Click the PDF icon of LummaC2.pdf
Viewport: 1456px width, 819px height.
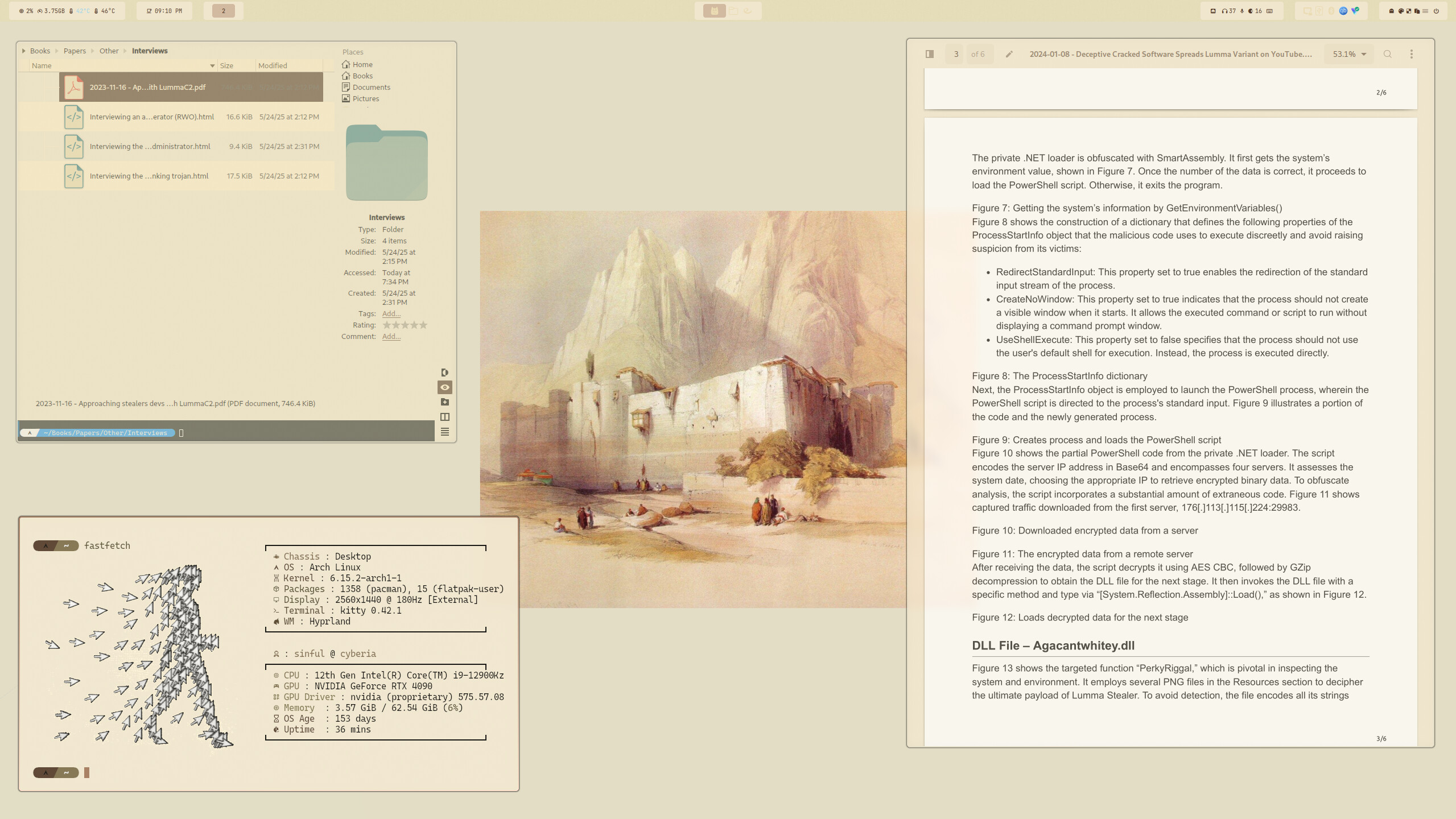pos(74,87)
